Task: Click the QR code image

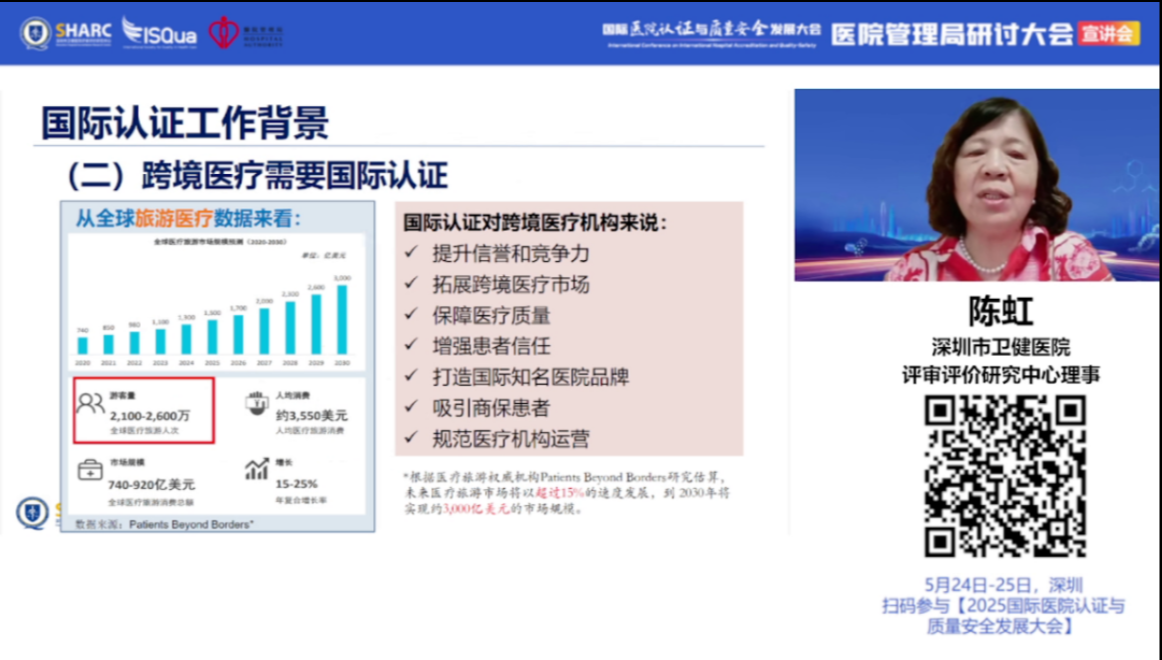Action: tap(1004, 476)
